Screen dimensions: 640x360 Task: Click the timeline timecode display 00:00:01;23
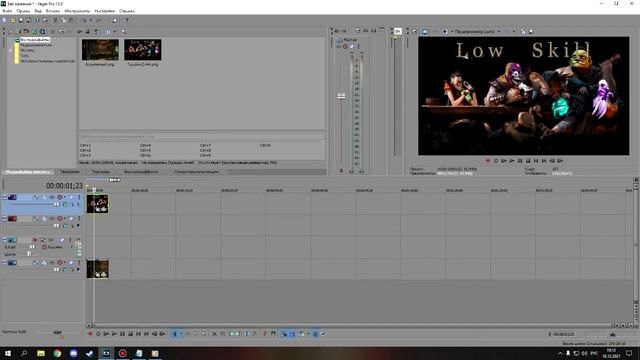click(64, 186)
